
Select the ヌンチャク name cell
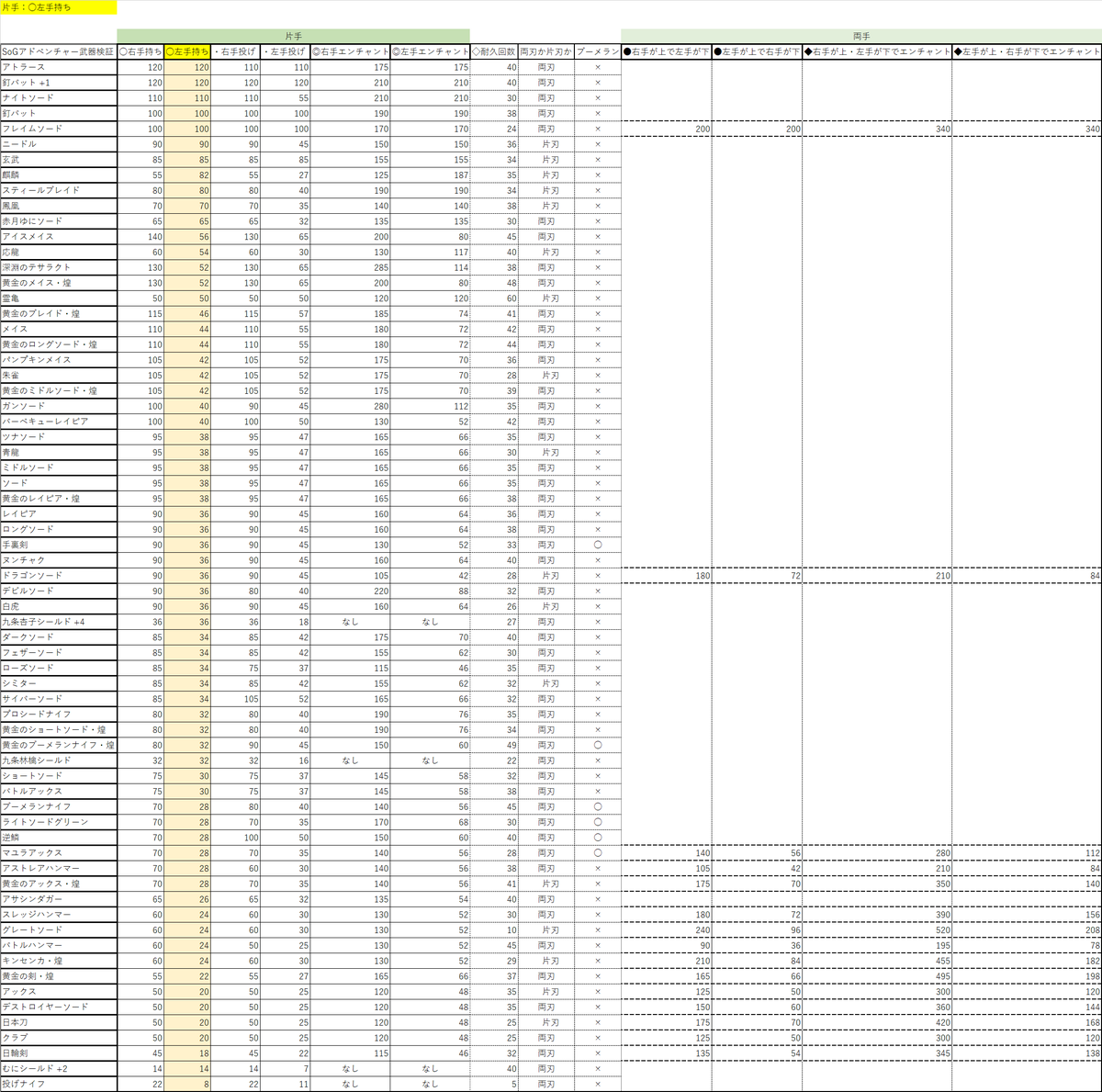point(59,560)
